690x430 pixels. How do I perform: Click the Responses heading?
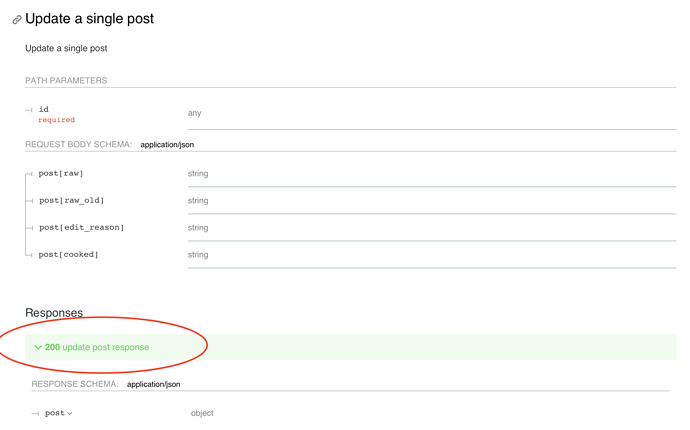click(54, 313)
